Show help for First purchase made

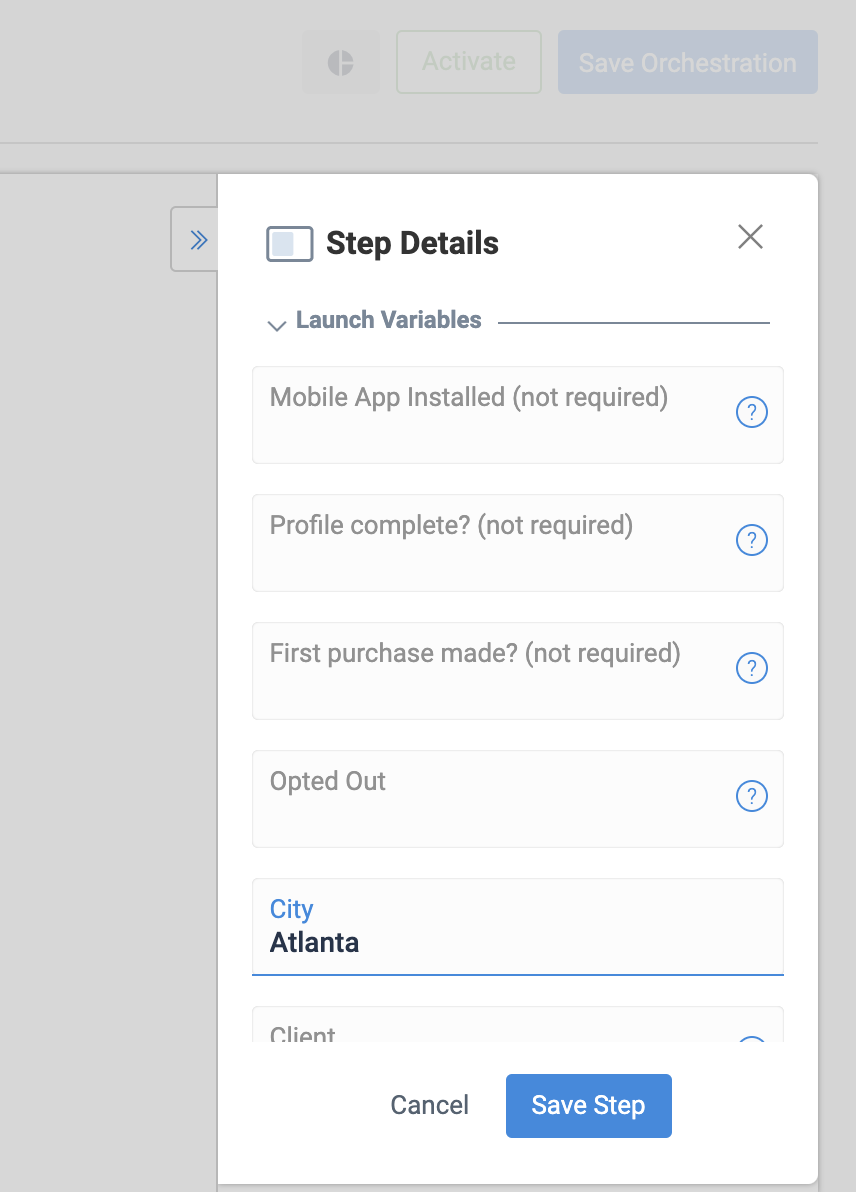[x=751, y=668]
